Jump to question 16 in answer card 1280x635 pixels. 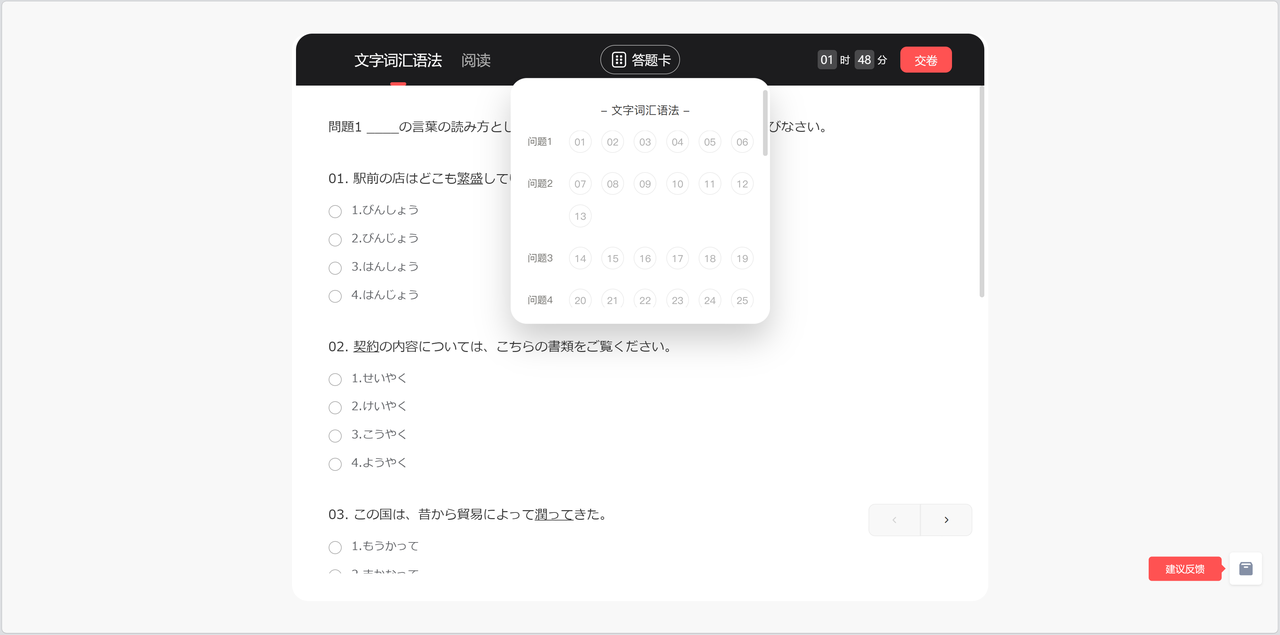click(x=645, y=258)
